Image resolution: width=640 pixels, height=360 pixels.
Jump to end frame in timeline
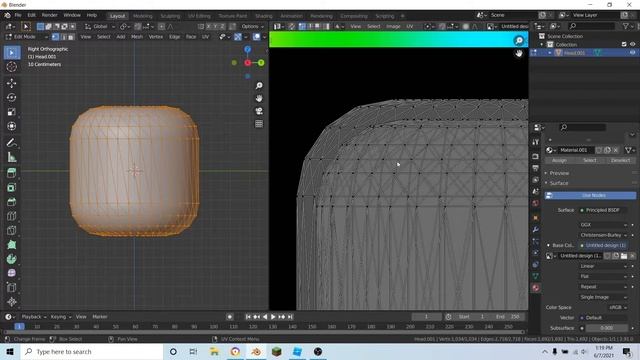290,317
